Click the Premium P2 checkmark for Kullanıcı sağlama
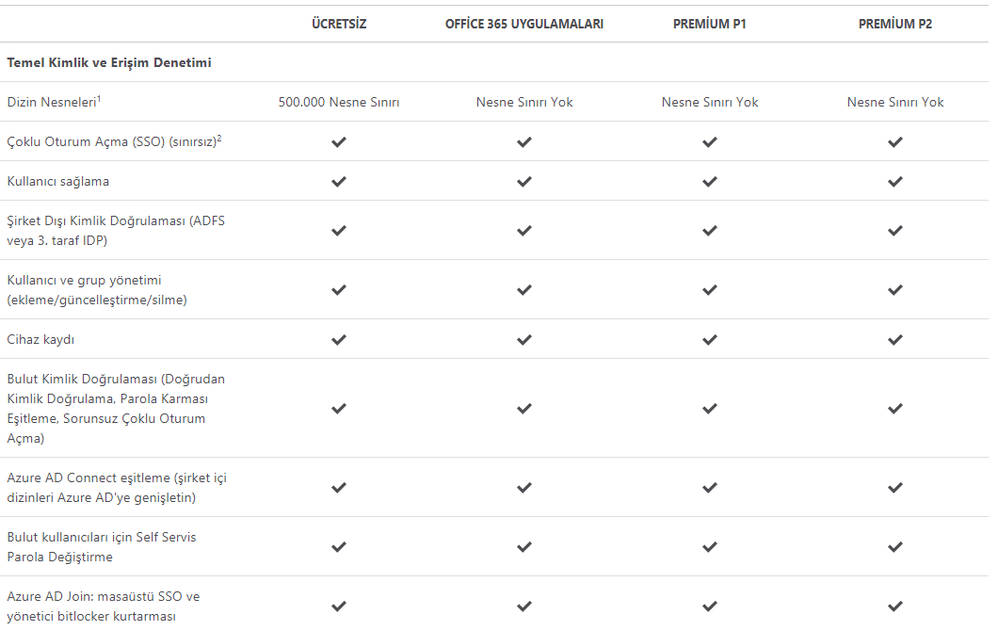 coord(895,181)
